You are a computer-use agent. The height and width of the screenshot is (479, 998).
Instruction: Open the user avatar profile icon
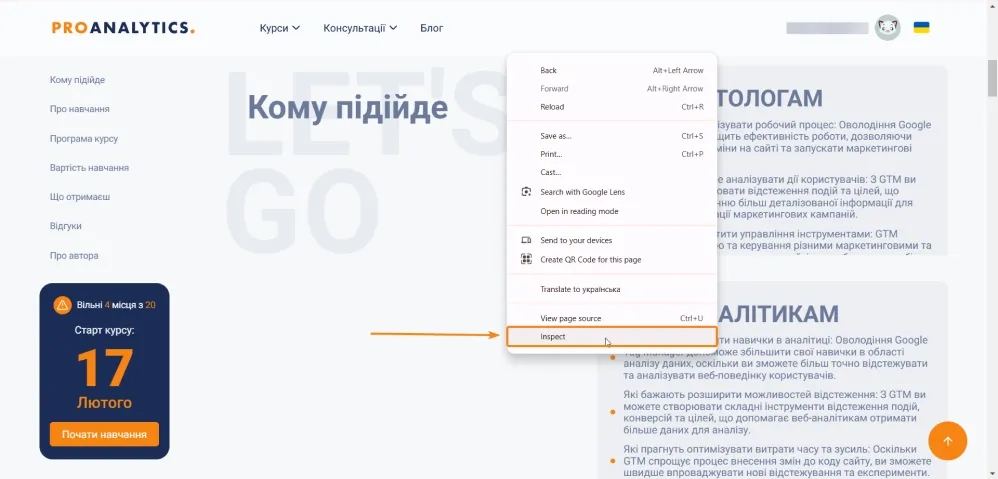[887, 28]
